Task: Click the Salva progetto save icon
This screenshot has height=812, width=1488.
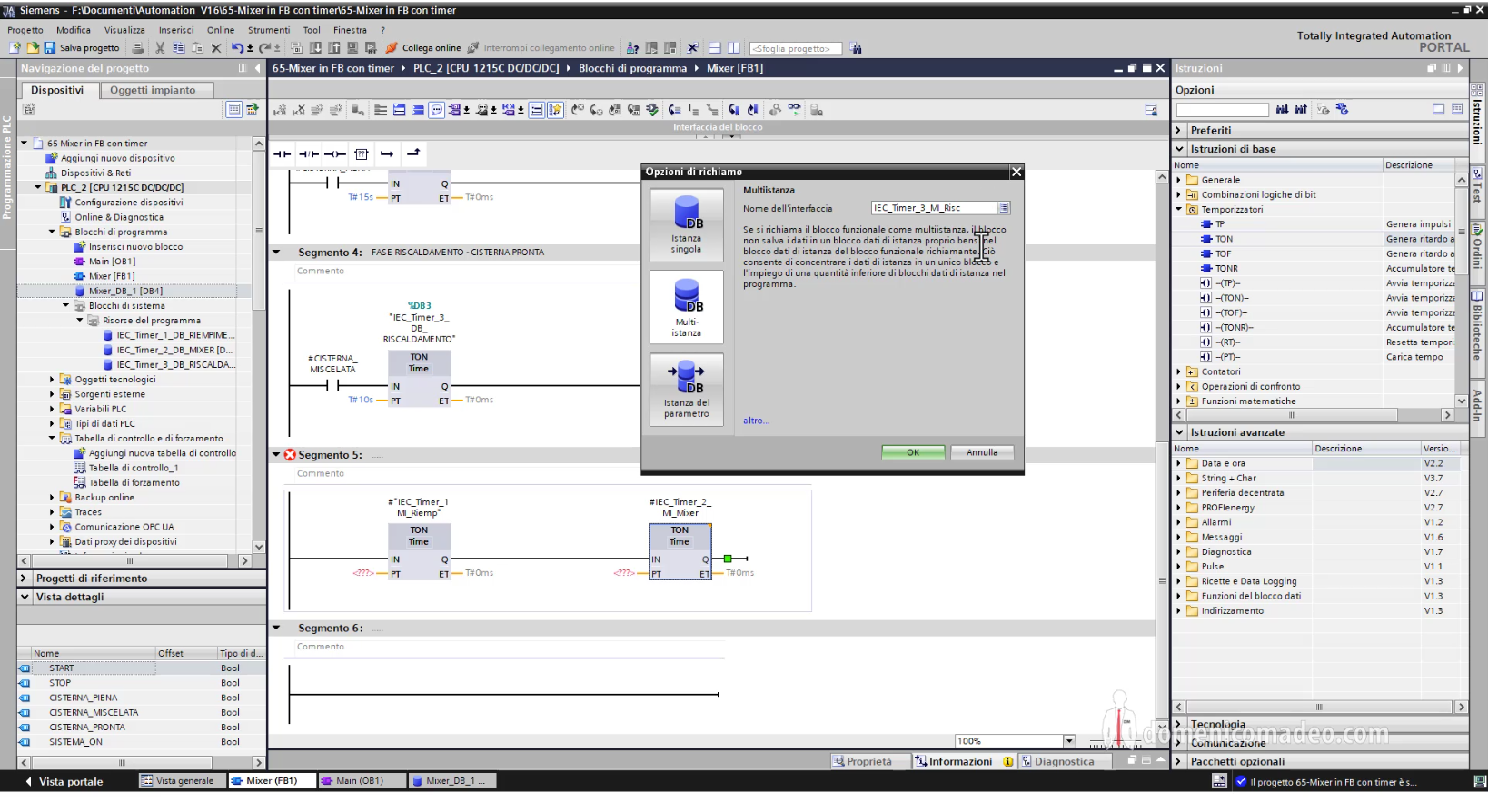Action: tap(50, 48)
